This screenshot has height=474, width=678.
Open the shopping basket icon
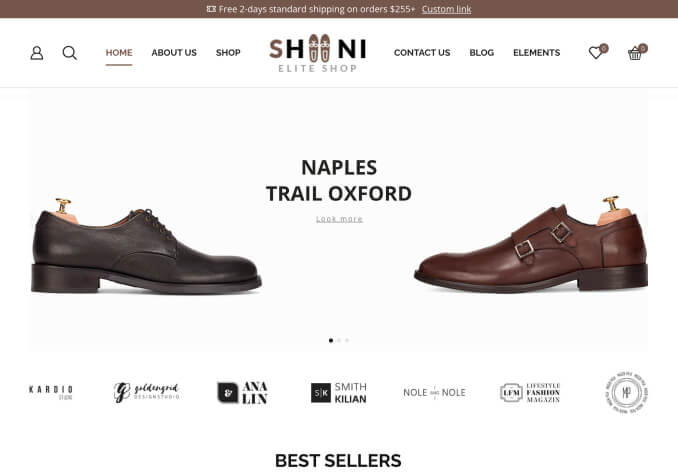click(636, 52)
